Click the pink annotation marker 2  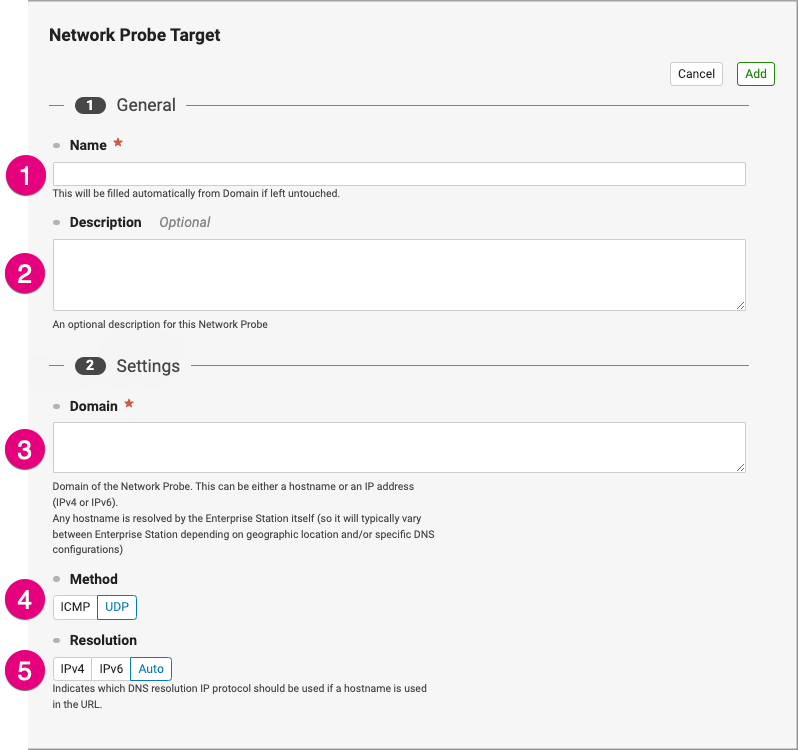[x=25, y=274]
